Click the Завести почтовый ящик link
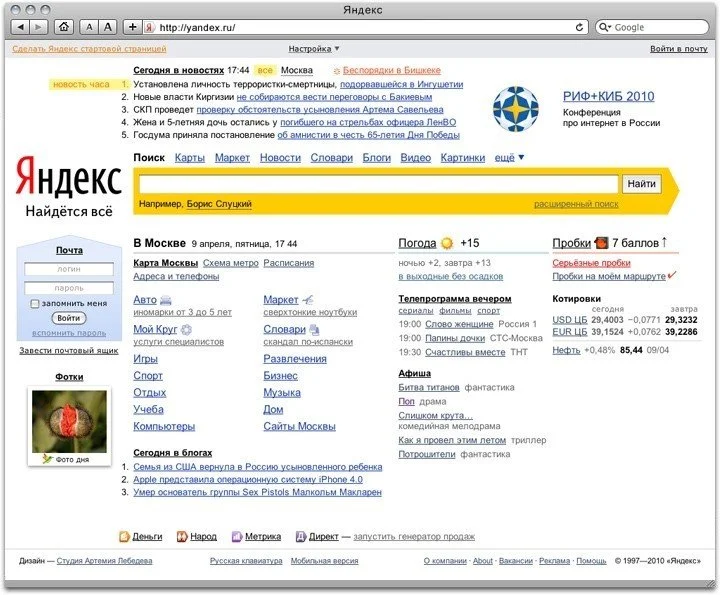This screenshot has width=720, height=595. click(69, 351)
